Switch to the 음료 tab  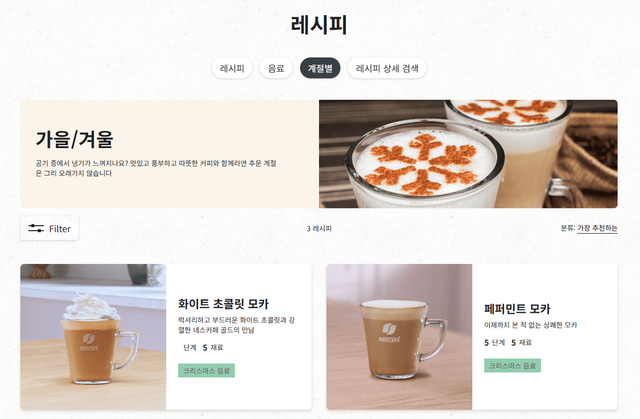pos(276,68)
